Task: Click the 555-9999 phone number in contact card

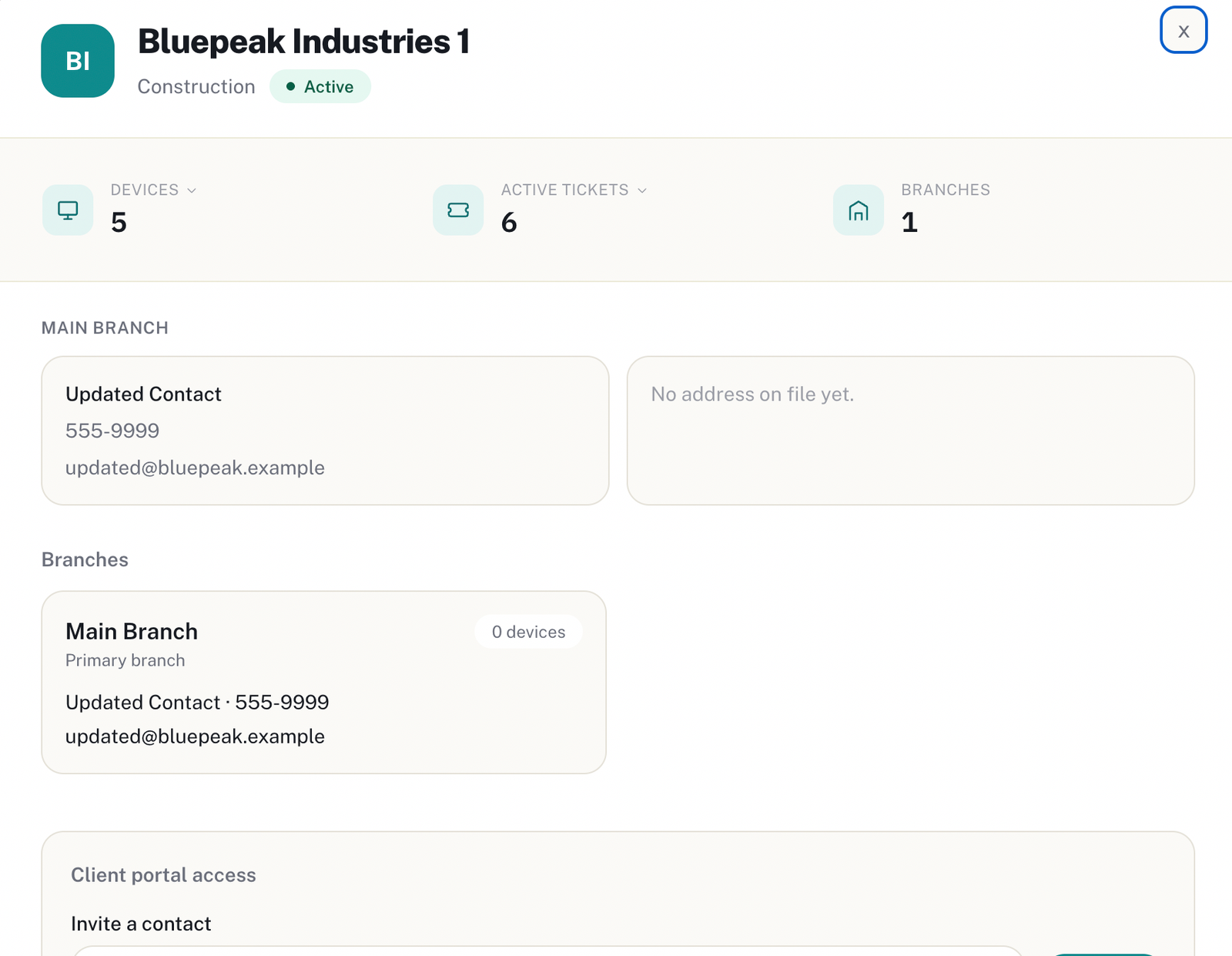Action: pos(112,431)
